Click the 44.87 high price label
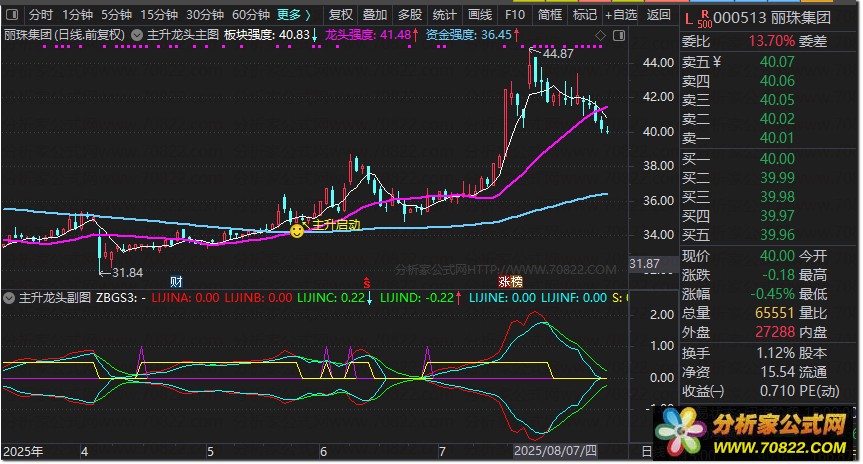 (558, 53)
